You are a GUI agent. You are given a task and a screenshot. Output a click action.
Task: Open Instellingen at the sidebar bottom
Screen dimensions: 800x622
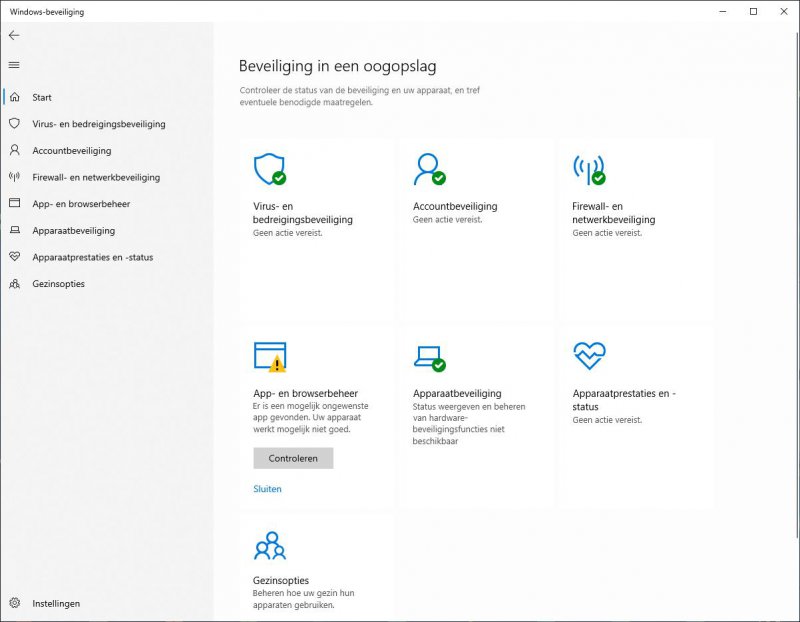tap(55, 604)
